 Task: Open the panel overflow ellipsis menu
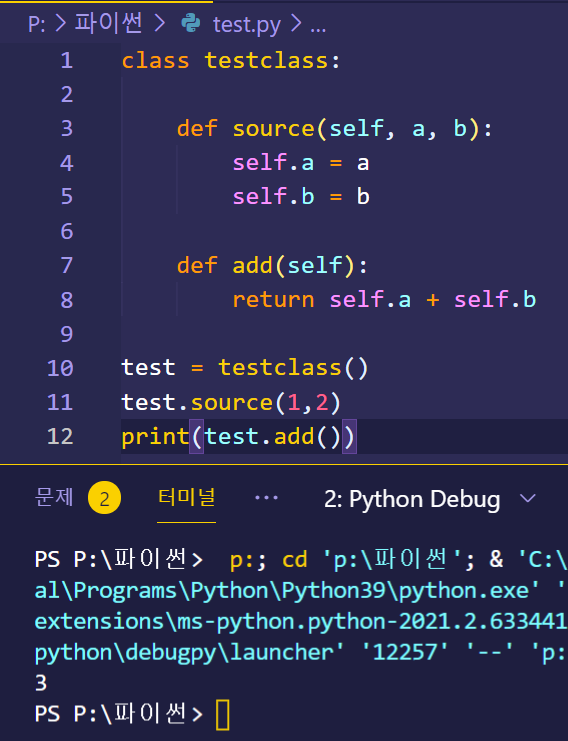pos(267,498)
